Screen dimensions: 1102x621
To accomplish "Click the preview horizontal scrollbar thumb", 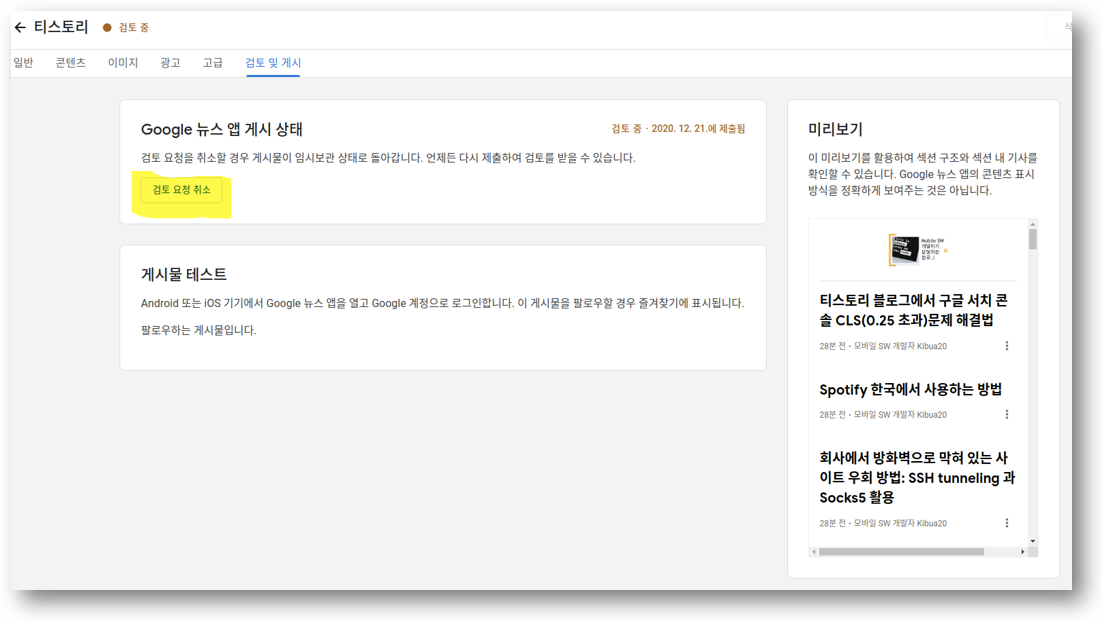I will point(901,551).
